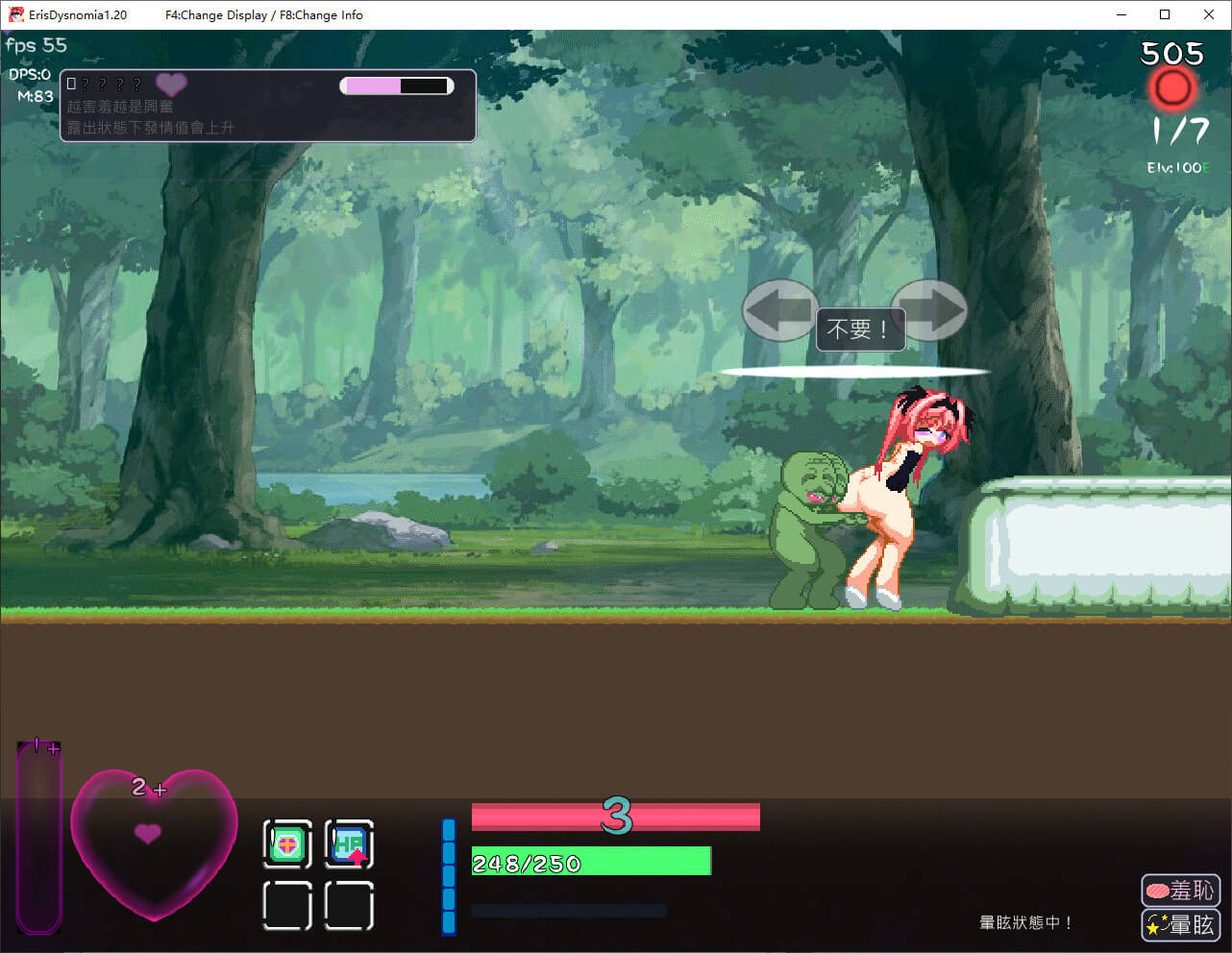The height and width of the screenshot is (953, 1232).
Task: Click the red circle icon below the score
Action: click(x=1172, y=89)
